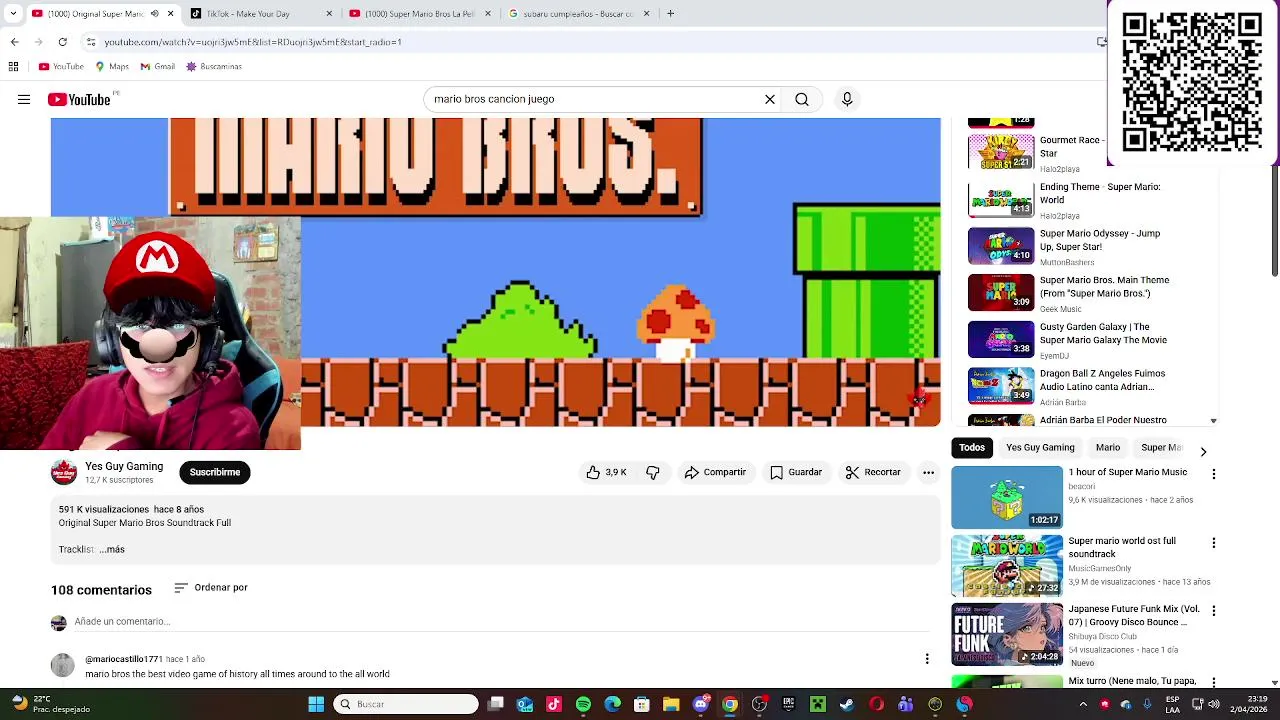
Task: Open options for 1 hour of Super Mario Music
Action: tap(1214, 474)
